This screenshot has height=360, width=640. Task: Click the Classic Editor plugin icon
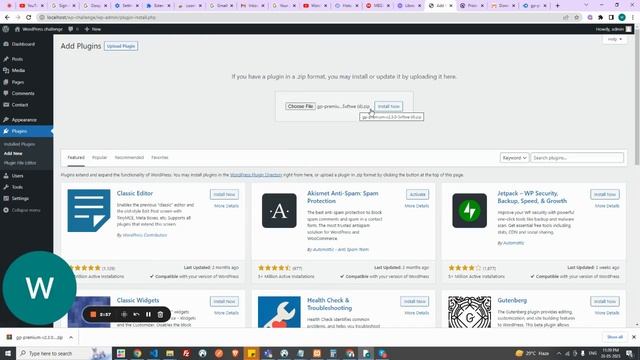pos(89,211)
